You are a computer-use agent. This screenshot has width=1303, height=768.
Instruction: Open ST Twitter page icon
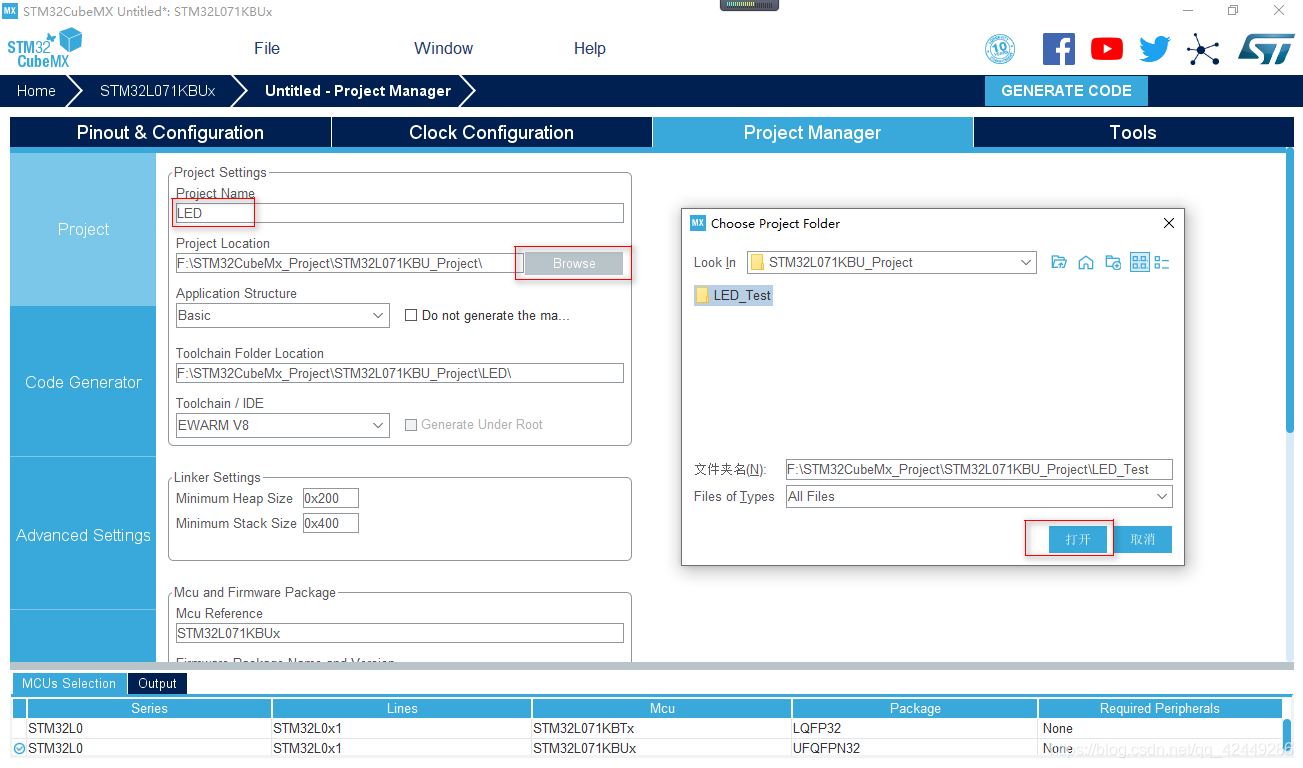coord(1155,48)
